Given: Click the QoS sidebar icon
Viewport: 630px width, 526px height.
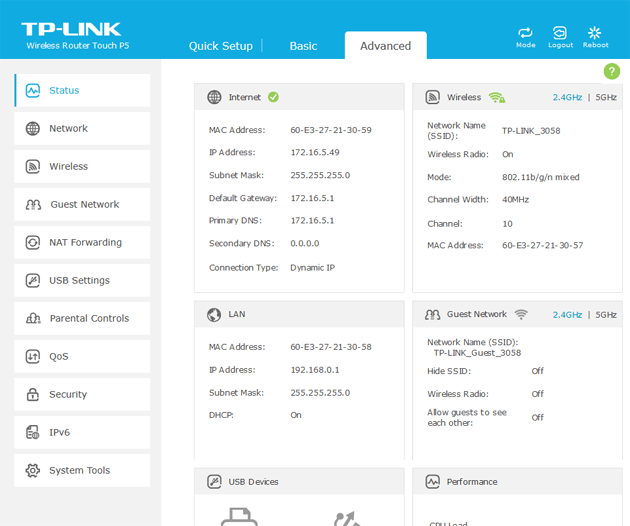Looking at the screenshot, I should tap(33, 356).
